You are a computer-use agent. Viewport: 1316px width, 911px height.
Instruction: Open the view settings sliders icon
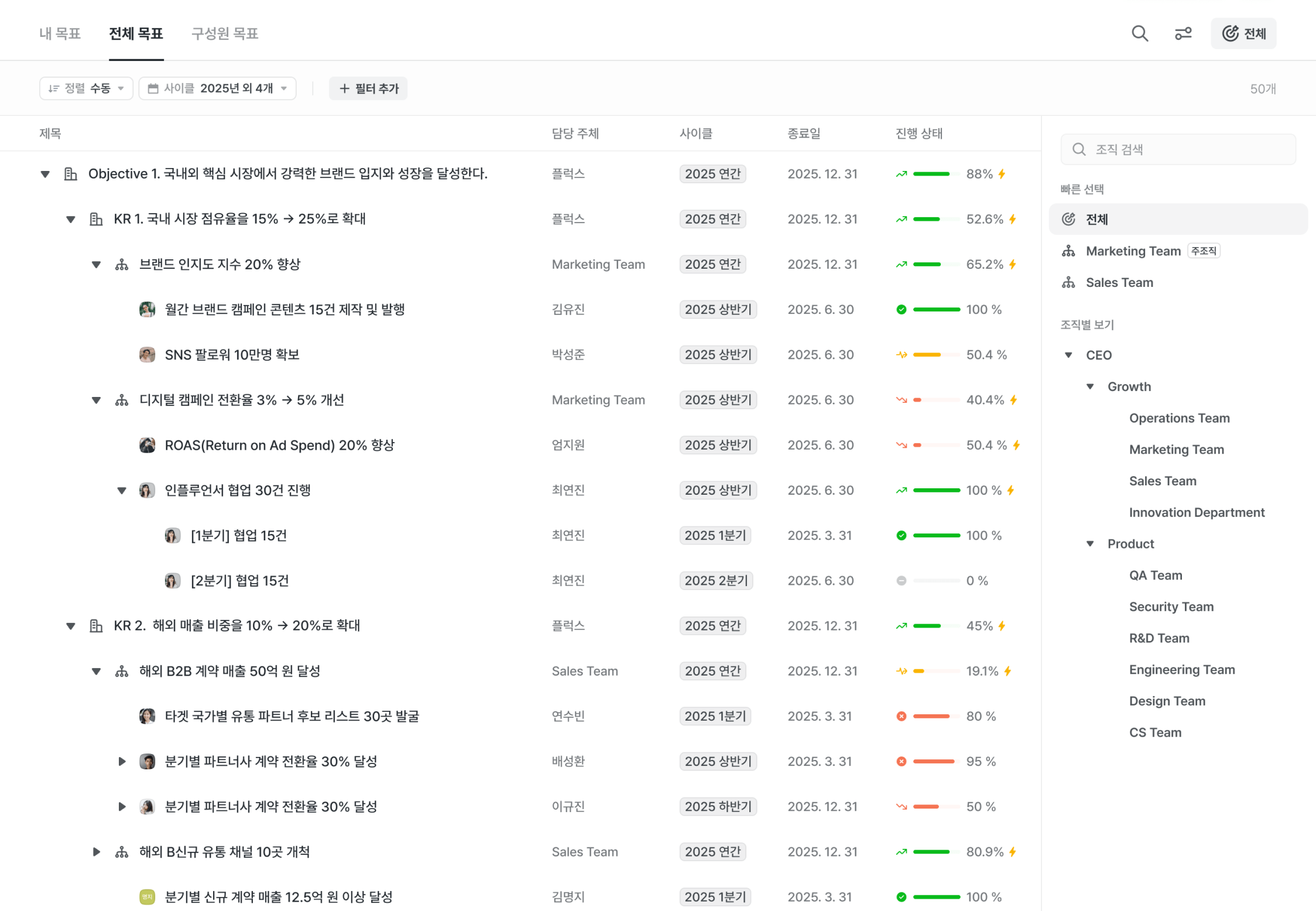coord(1183,33)
